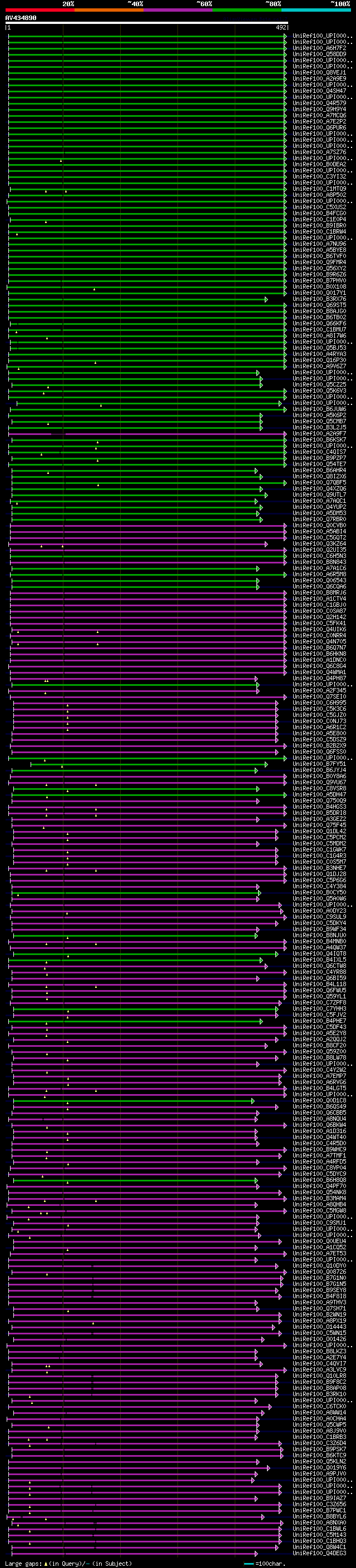Click the query end position 492

pos(280,27)
